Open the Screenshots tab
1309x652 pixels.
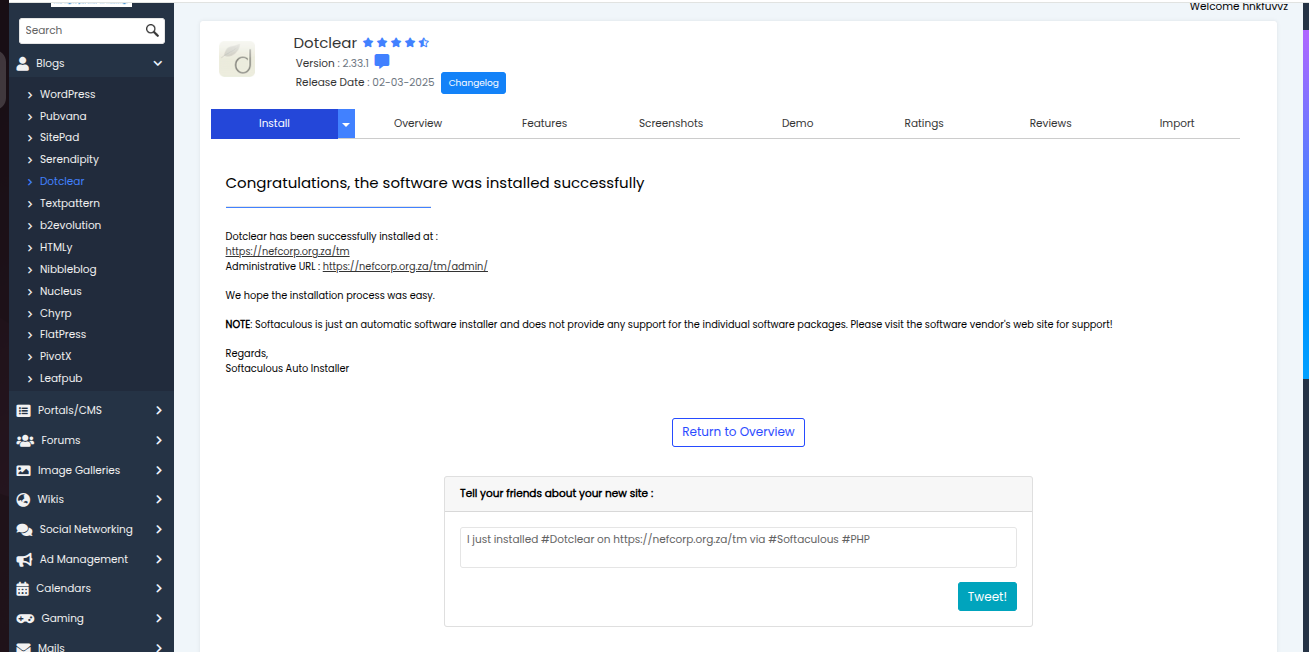671,124
